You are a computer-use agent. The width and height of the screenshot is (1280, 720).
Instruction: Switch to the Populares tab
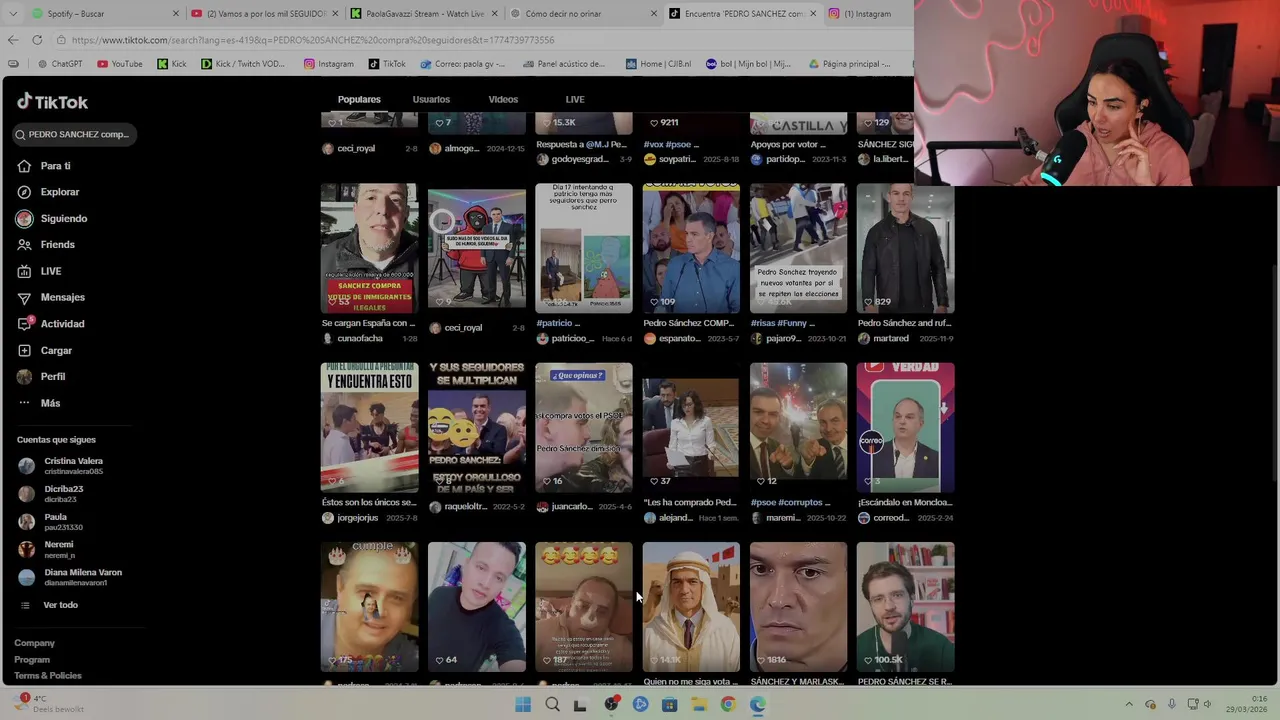(x=359, y=100)
